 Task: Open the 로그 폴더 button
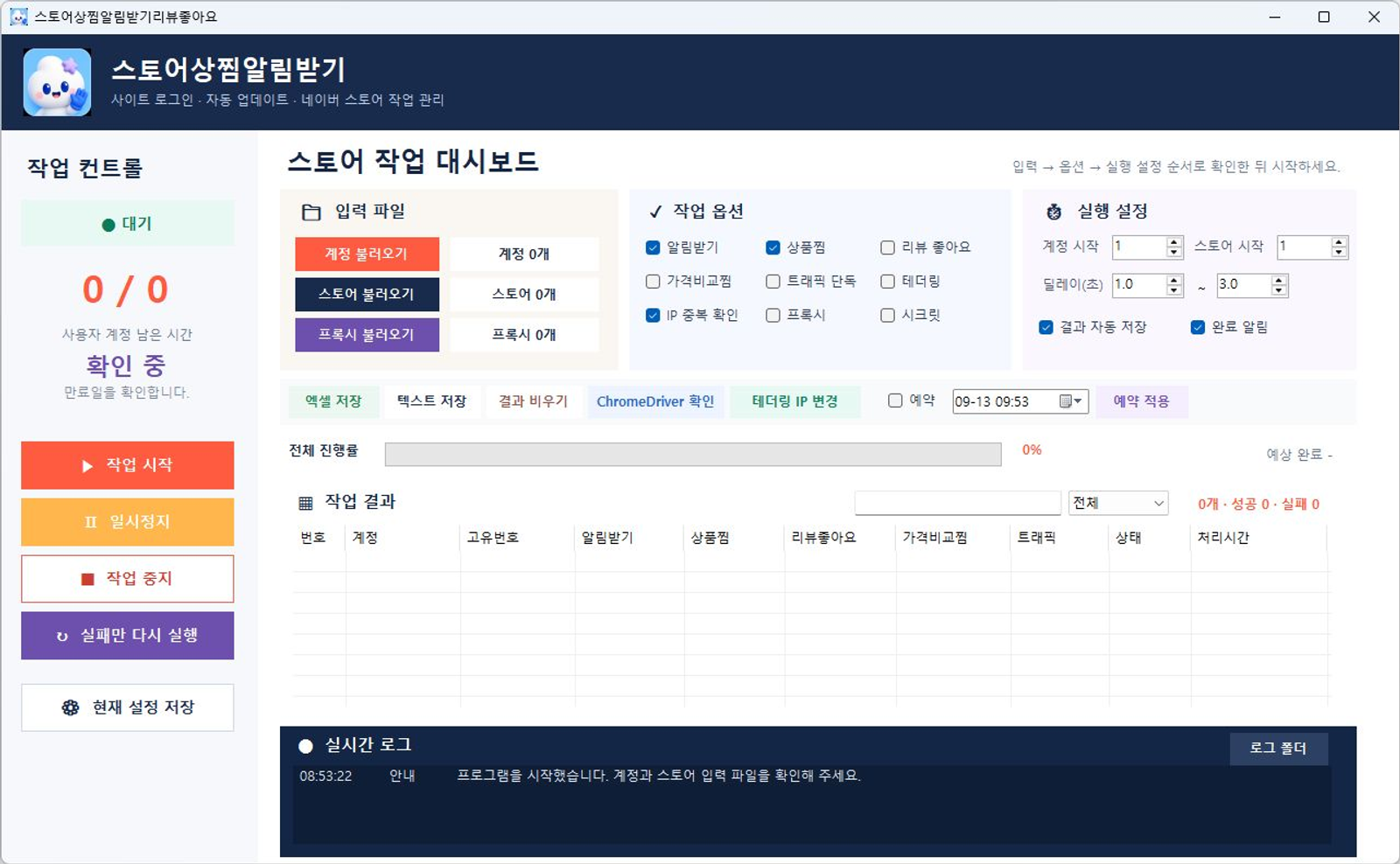click(1278, 749)
